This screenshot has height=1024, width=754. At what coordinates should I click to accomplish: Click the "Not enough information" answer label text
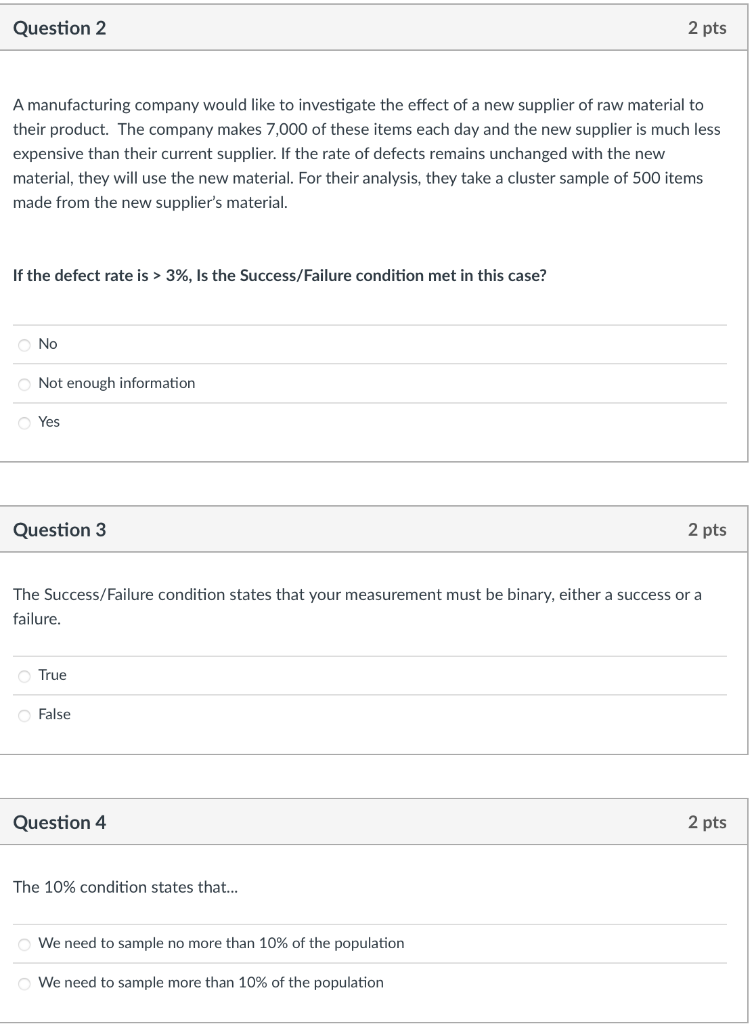[117, 384]
